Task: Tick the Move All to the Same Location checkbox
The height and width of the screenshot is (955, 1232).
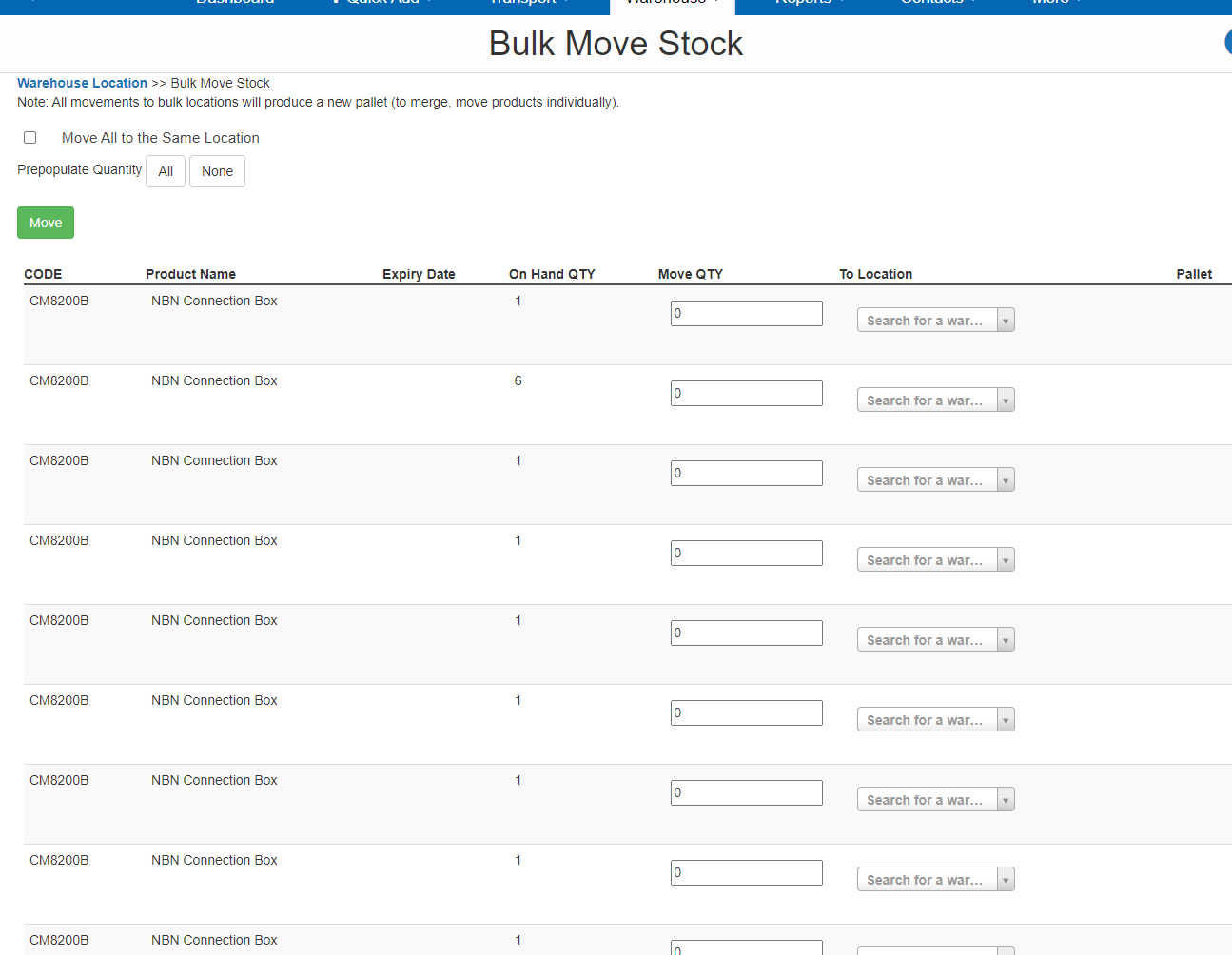Action: [x=30, y=138]
